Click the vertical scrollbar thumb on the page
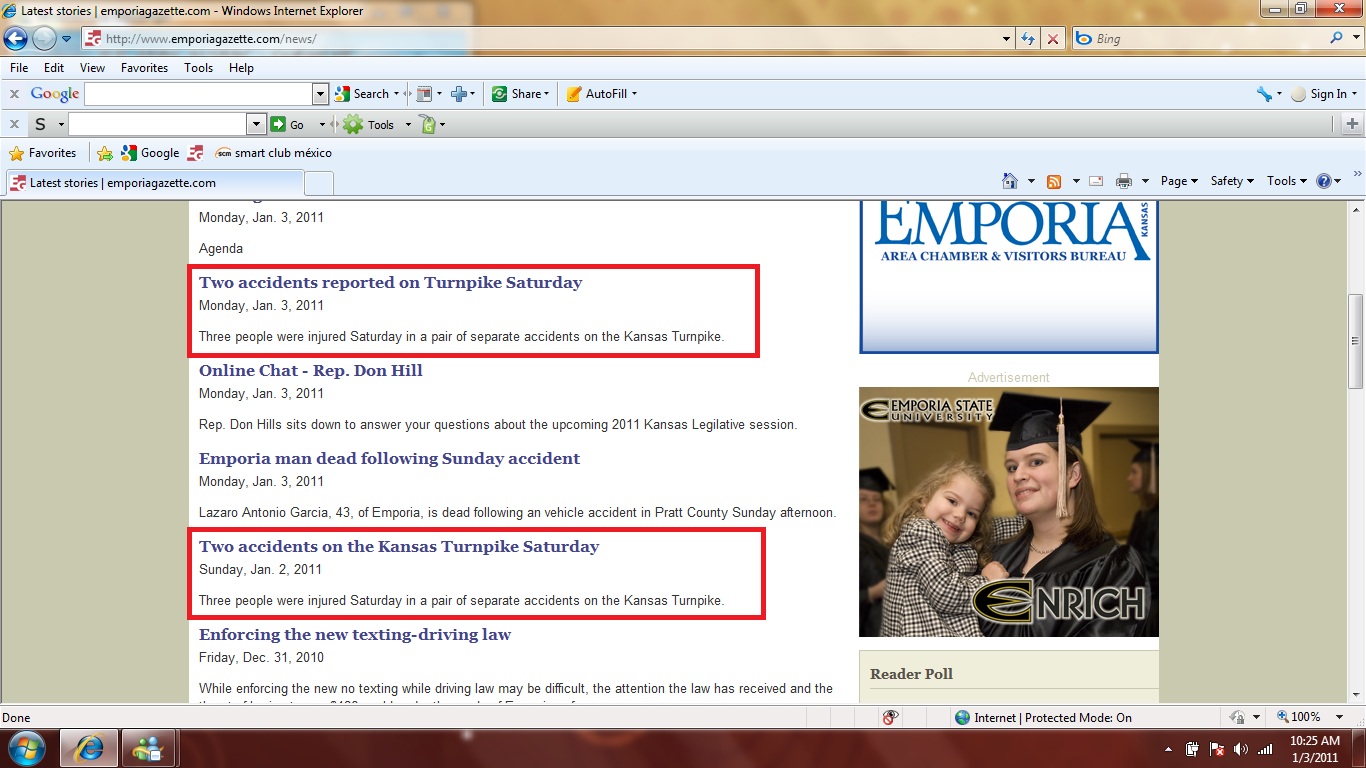The image size is (1366, 768). 1356,341
